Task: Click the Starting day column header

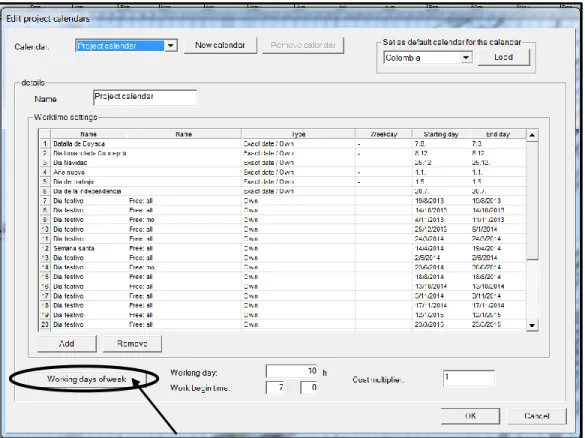Action: (x=441, y=134)
